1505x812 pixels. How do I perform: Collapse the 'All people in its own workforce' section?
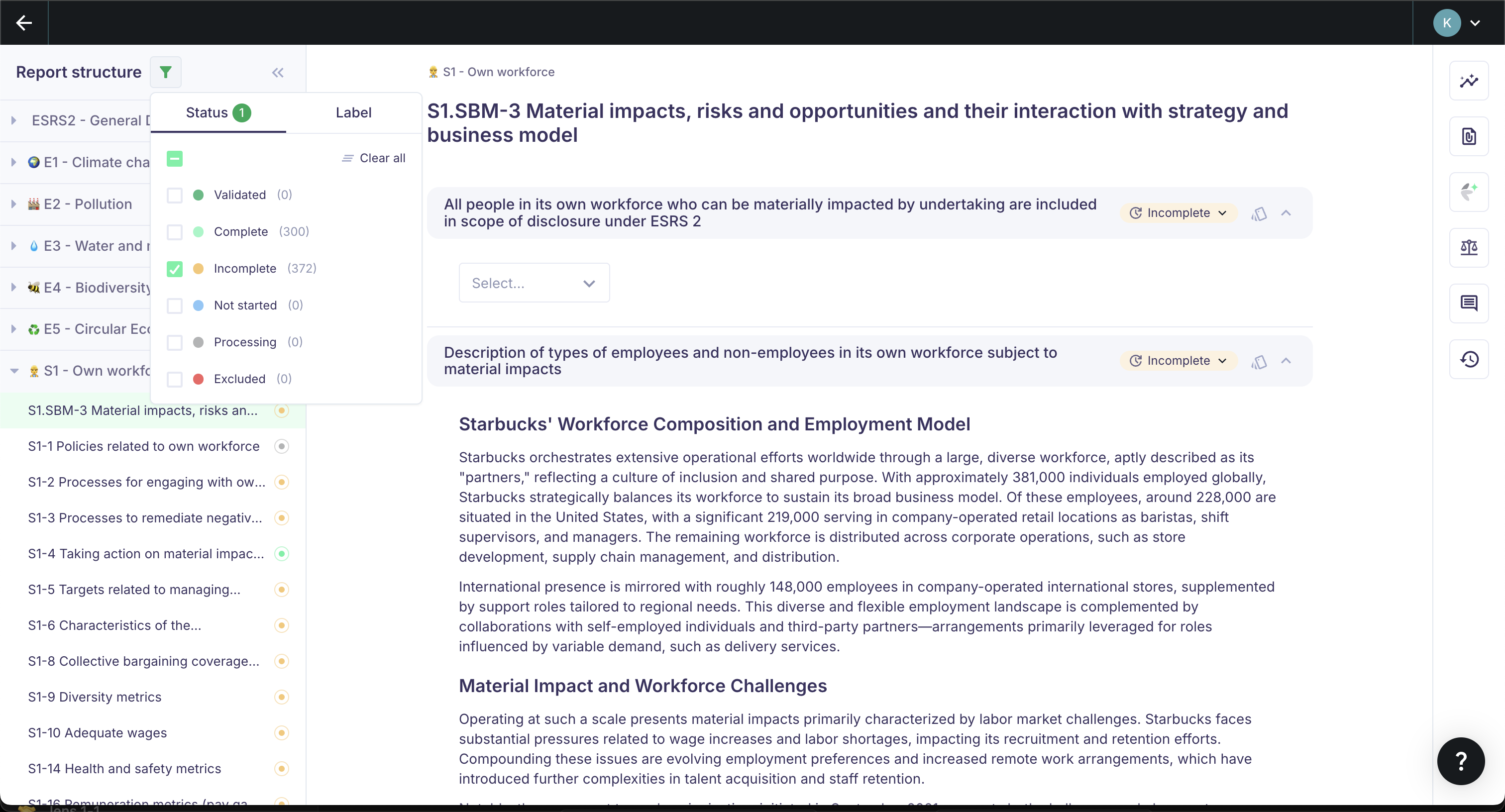pyautogui.click(x=1286, y=213)
